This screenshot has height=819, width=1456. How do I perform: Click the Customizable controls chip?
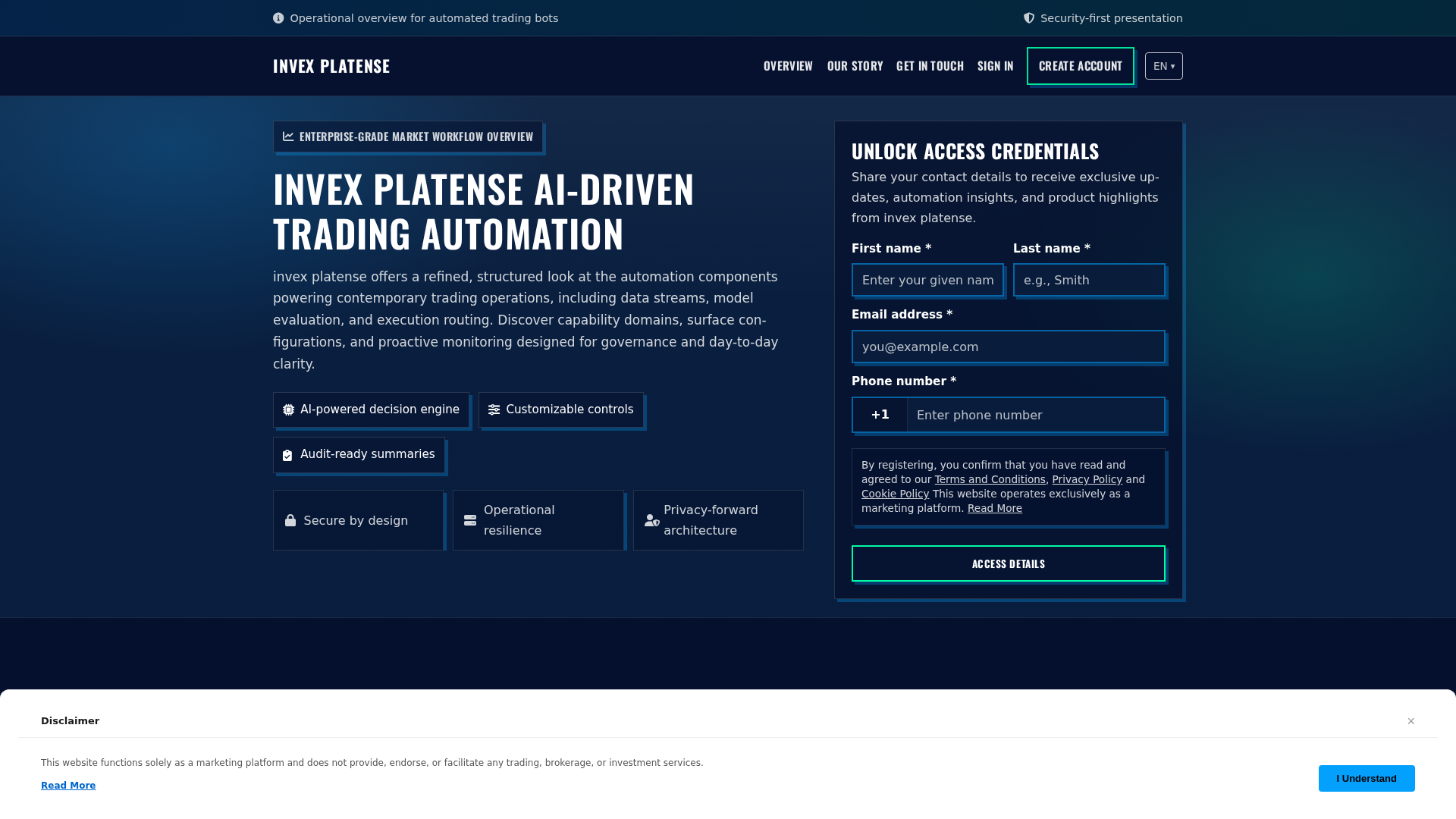[561, 409]
